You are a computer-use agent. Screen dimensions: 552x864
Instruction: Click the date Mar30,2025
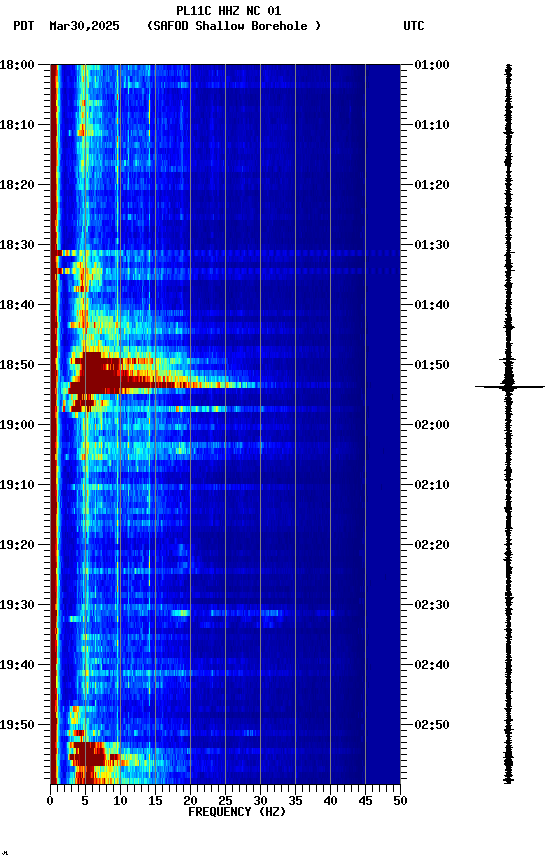pos(84,26)
